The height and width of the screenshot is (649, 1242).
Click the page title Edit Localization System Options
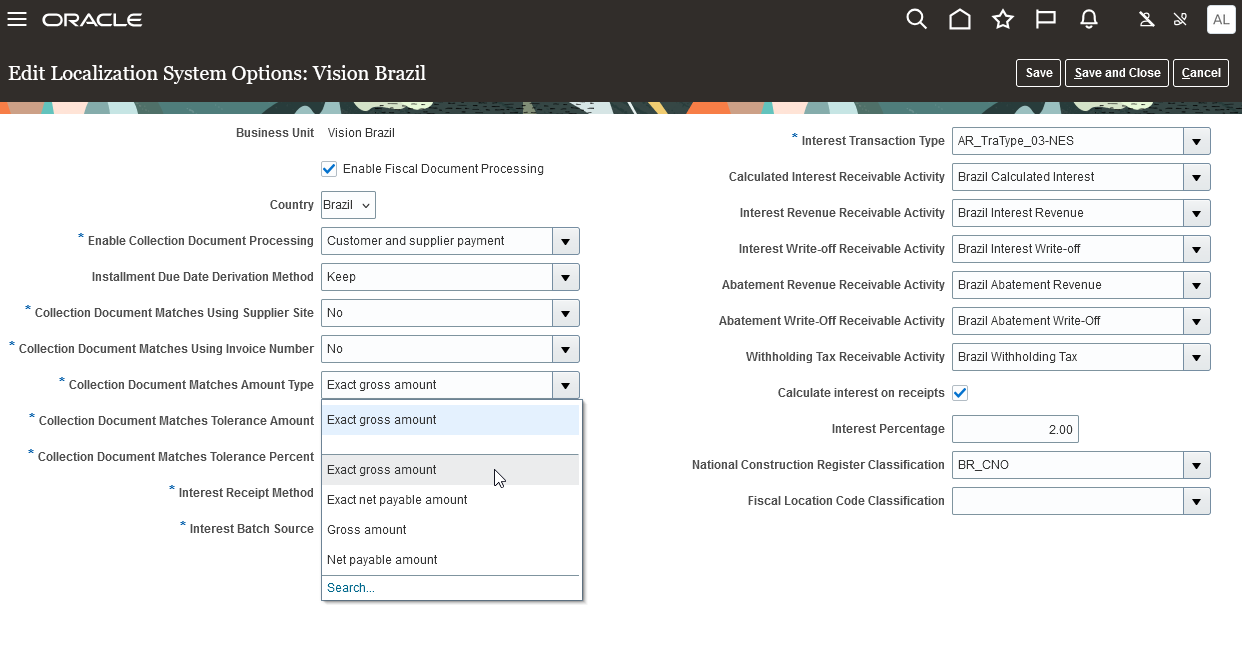pyautogui.click(x=217, y=73)
